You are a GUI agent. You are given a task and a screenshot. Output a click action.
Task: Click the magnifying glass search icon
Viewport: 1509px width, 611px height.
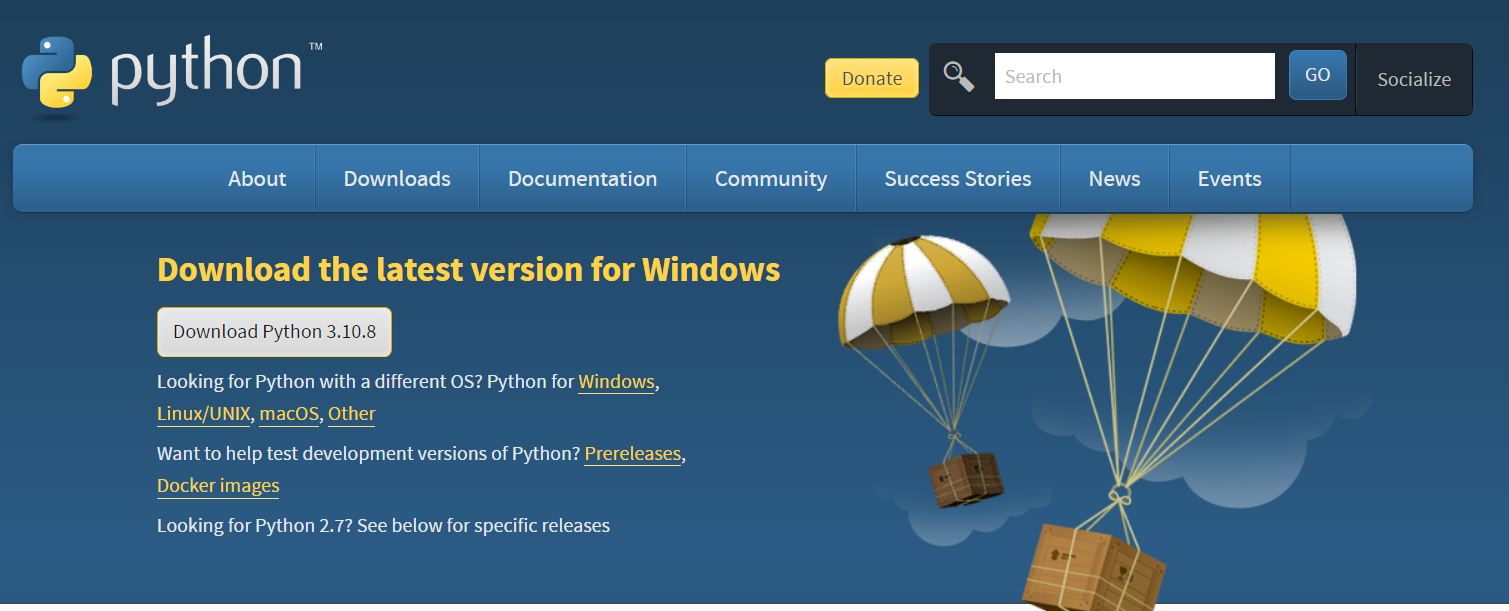tap(959, 76)
